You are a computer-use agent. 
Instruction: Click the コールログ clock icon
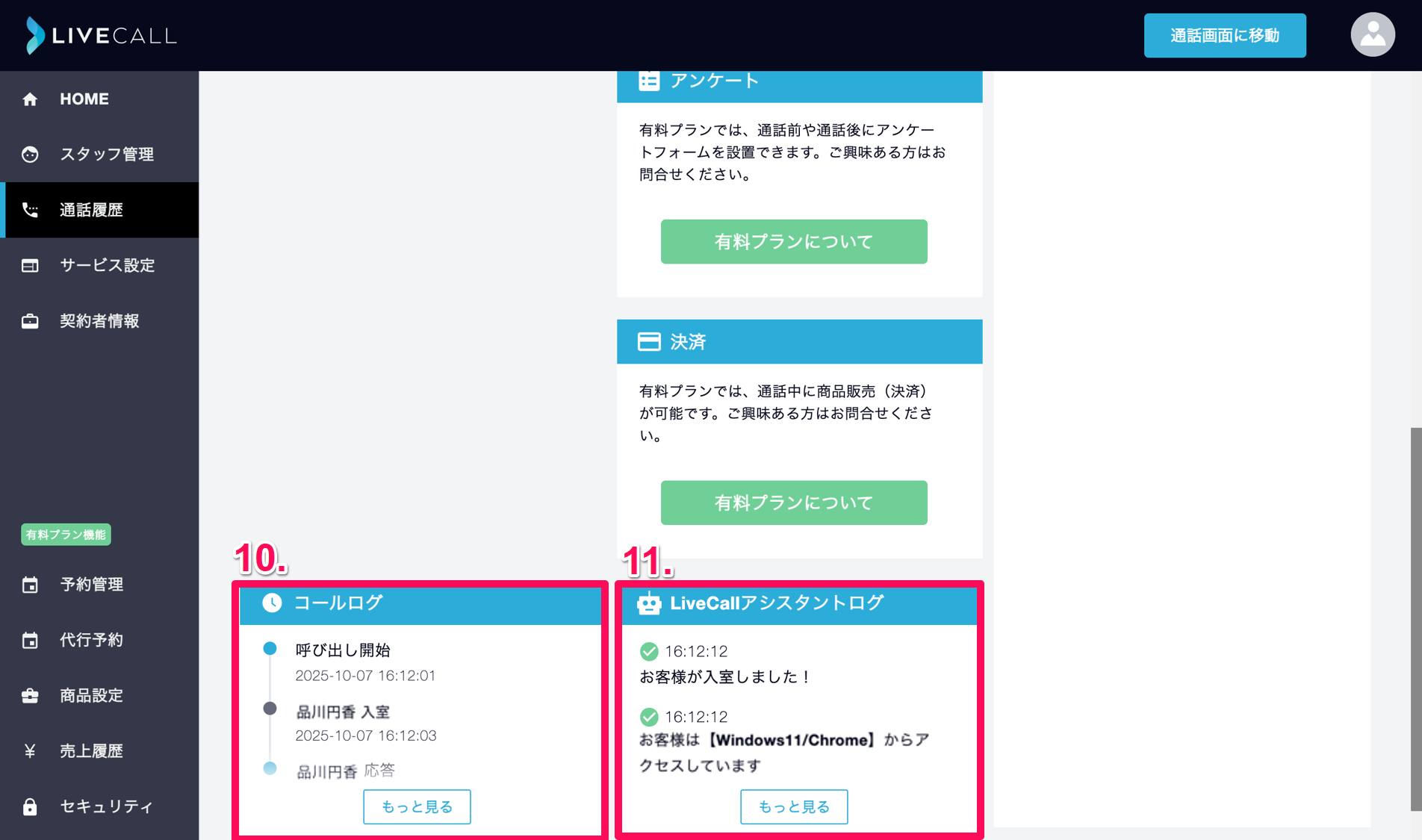pyautogui.click(x=272, y=603)
